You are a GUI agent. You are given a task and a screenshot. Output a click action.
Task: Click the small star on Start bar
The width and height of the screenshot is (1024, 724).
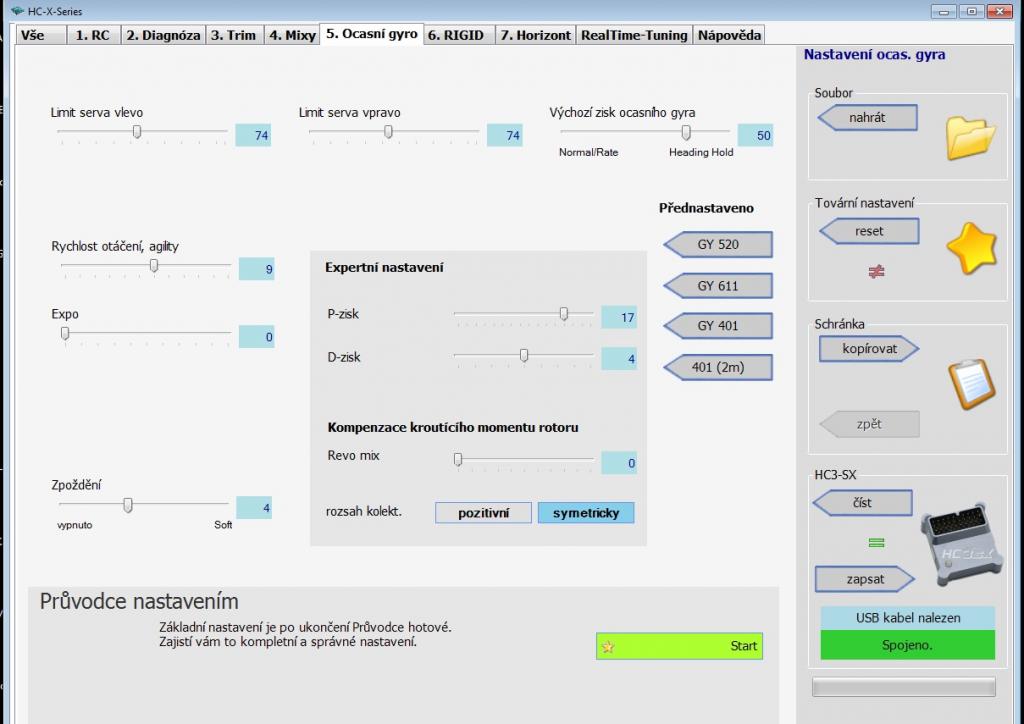coord(608,647)
